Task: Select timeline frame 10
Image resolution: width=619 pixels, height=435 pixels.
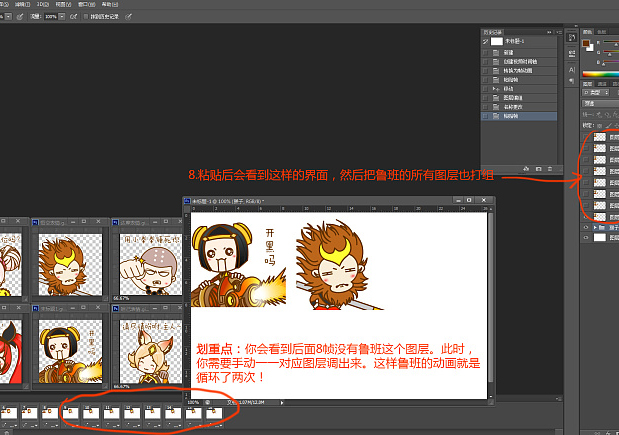Action: [91, 412]
